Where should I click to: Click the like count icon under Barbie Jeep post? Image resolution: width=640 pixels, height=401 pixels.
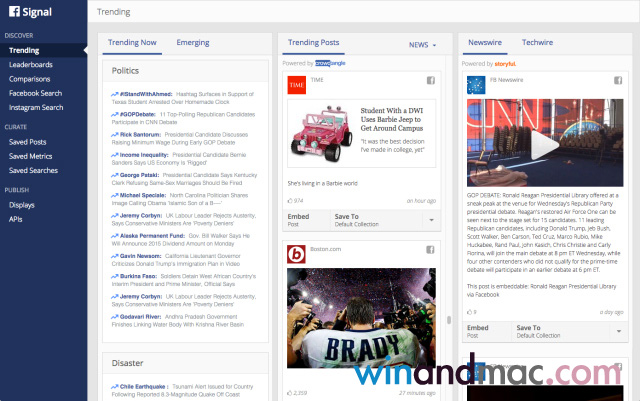(x=291, y=201)
